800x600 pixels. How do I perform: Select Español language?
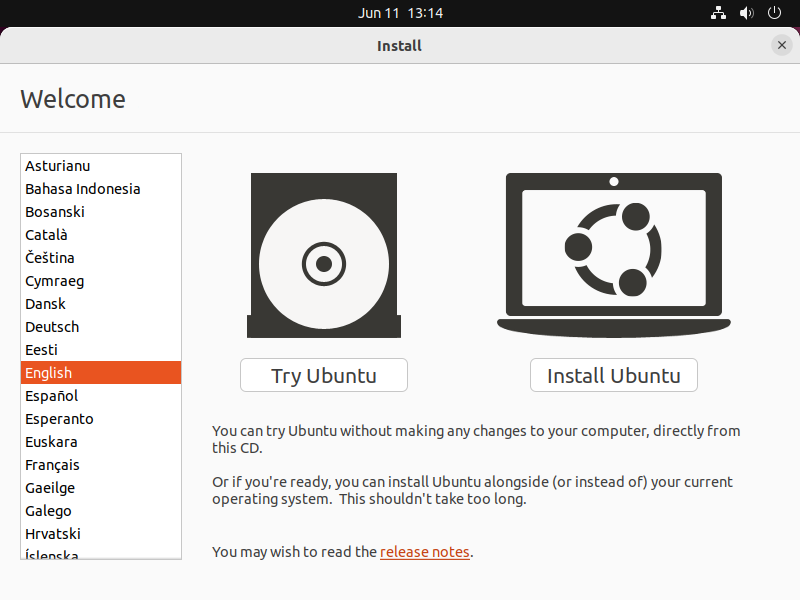point(101,395)
